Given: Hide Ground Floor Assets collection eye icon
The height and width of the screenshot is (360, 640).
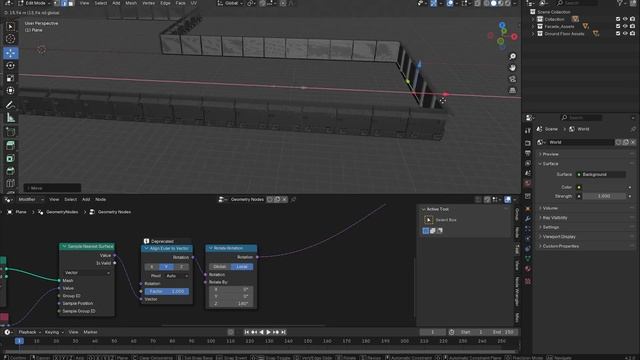Looking at the screenshot, I should coord(625,34).
